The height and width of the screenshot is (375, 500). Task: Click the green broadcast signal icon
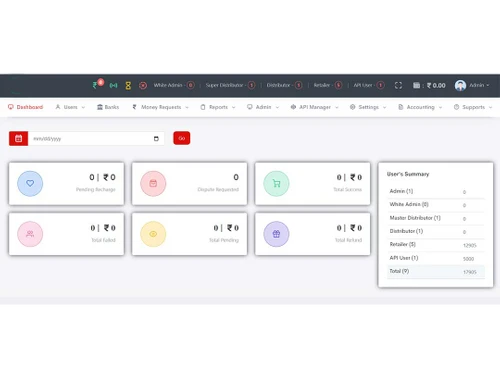[x=113, y=86]
